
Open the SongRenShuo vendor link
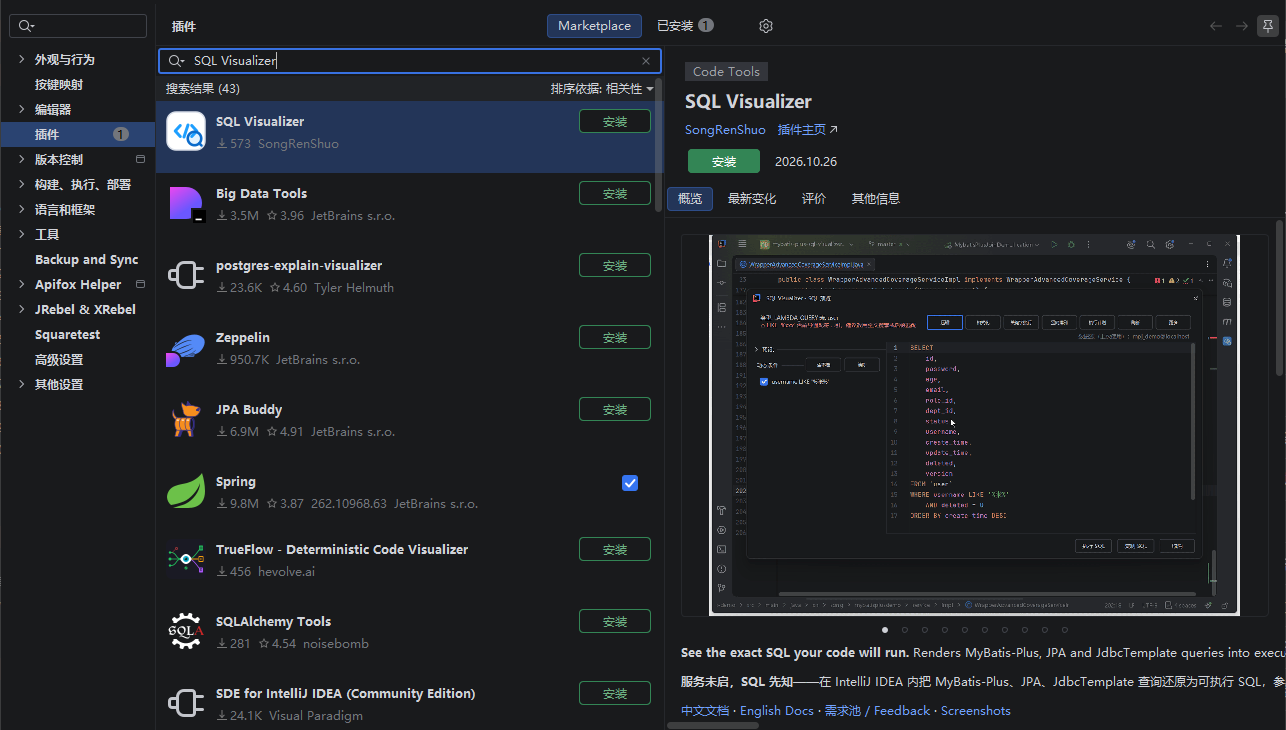point(725,130)
